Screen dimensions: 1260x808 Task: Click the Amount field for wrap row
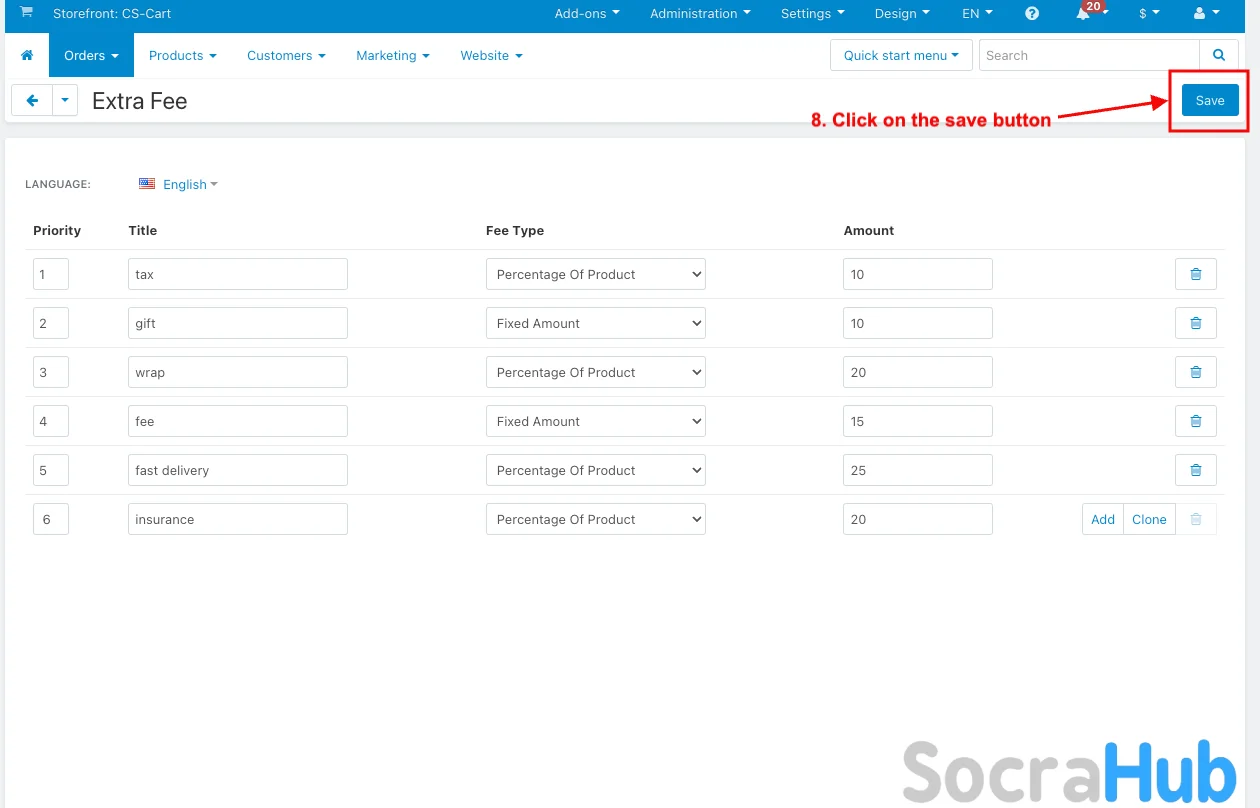[x=917, y=373]
